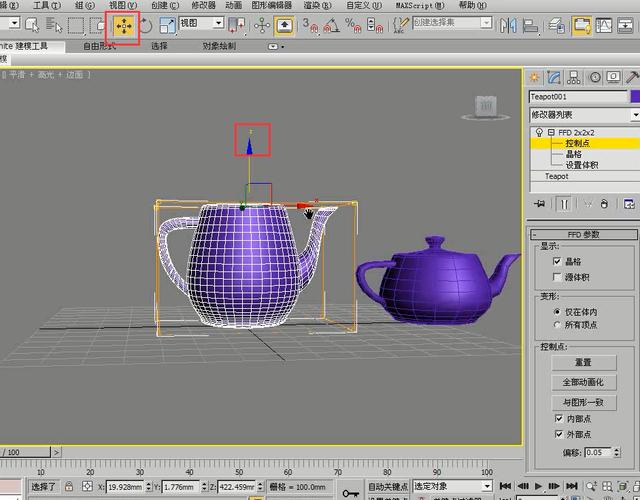Viewport: 640px width, 500px height.
Task: Click time slider handle showing / 100
Action: (25, 452)
